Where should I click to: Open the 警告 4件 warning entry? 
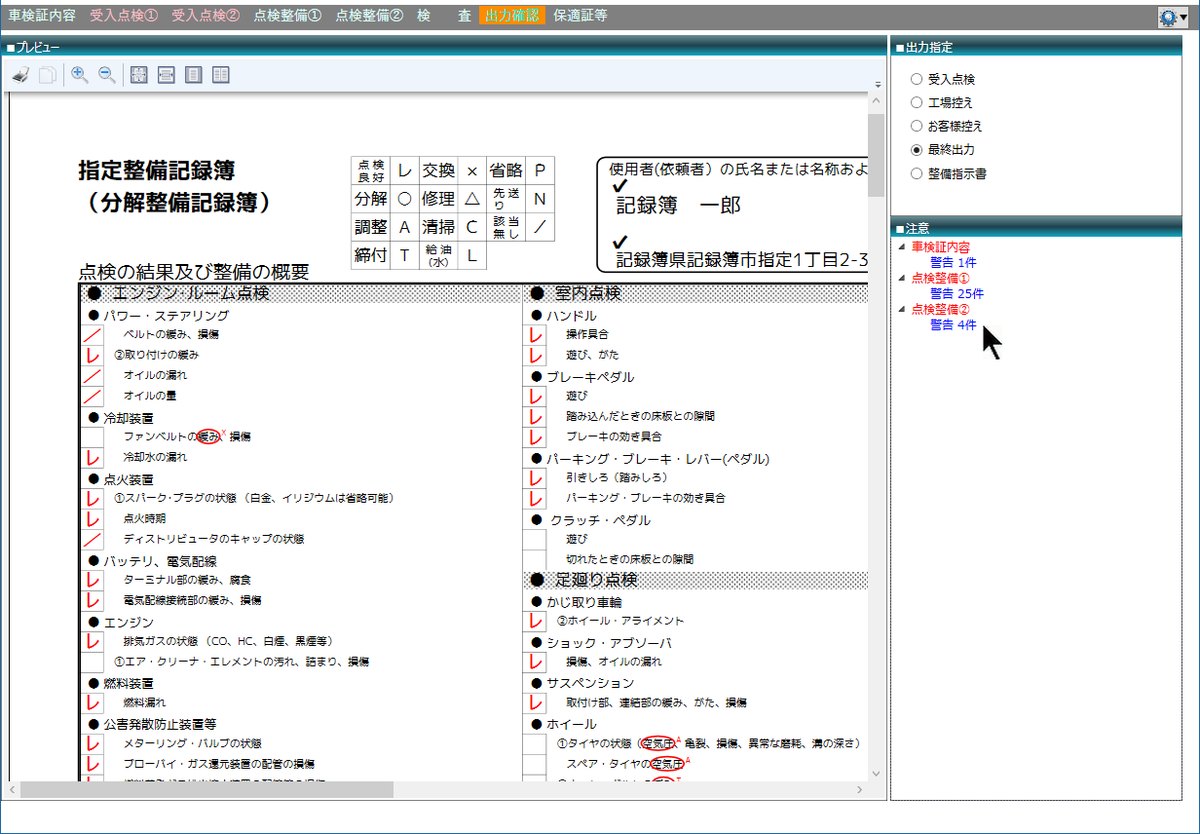pyautogui.click(x=953, y=325)
